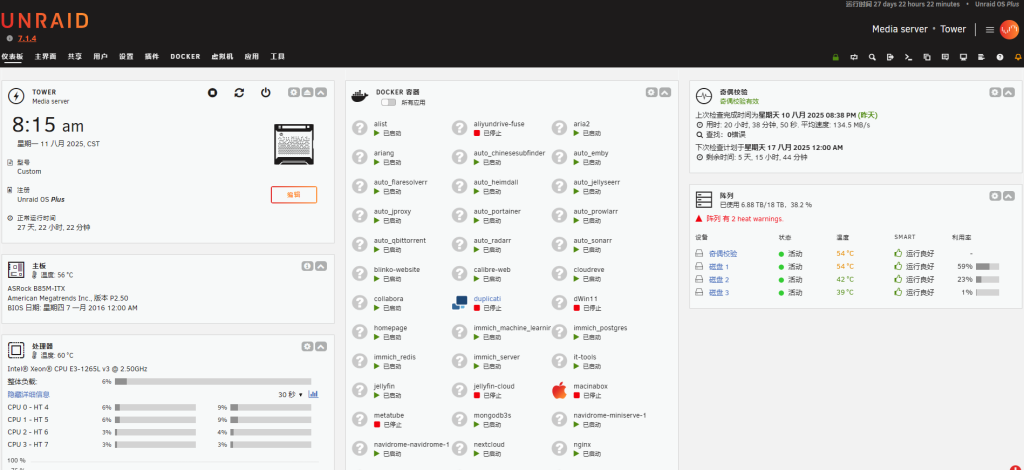Open the 仪表板 tab
The width and height of the screenshot is (1024, 470).
12,57
